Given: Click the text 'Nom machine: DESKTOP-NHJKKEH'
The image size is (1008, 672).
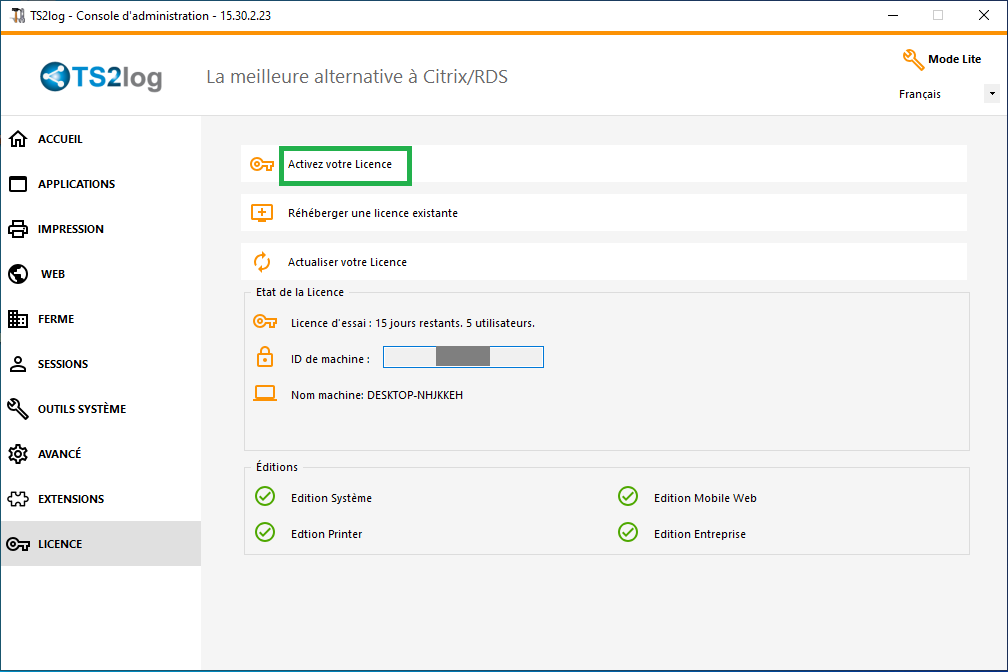Looking at the screenshot, I should (x=377, y=395).
